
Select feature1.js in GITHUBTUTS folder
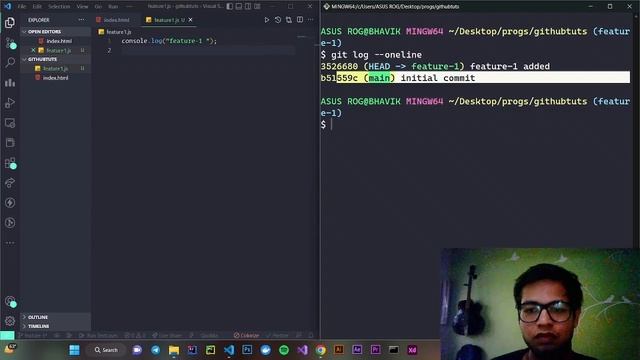coord(56,69)
